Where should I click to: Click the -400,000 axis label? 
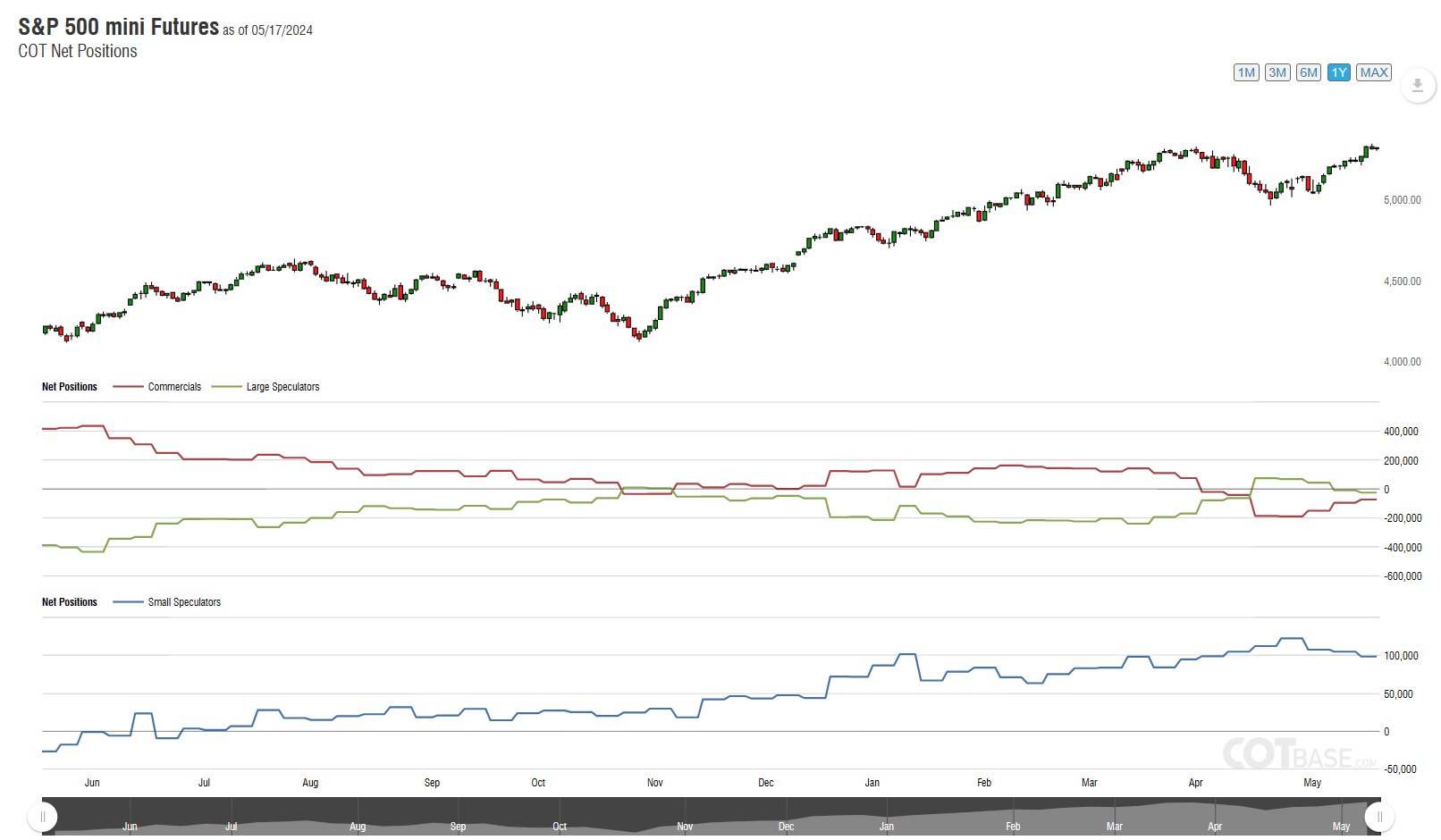(x=1403, y=548)
